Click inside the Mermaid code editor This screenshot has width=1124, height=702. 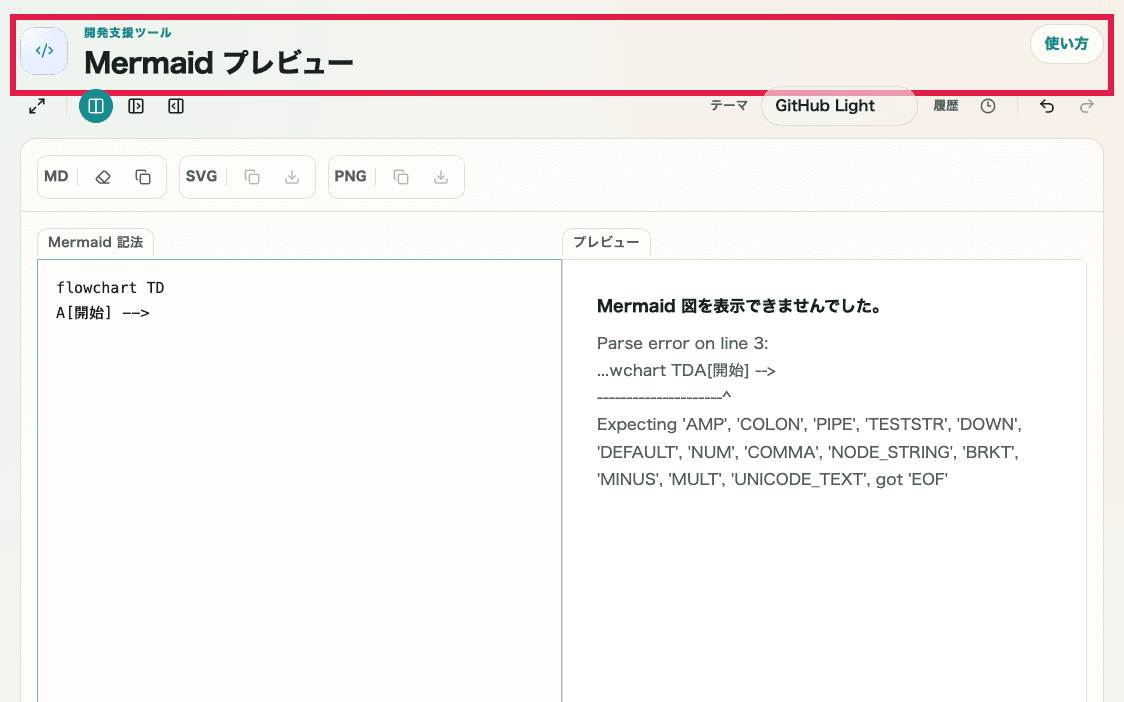point(300,450)
